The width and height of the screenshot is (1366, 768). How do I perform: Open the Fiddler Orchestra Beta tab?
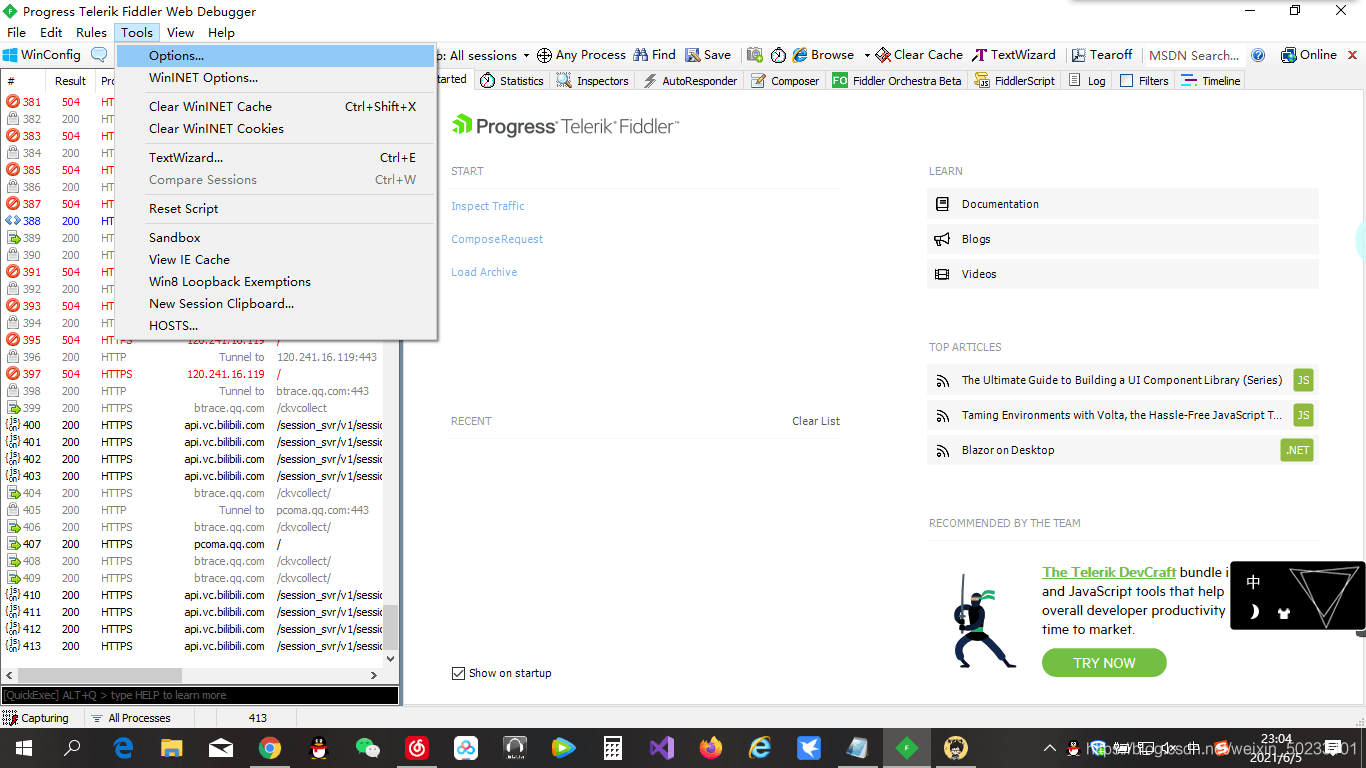[x=897, y=81]
